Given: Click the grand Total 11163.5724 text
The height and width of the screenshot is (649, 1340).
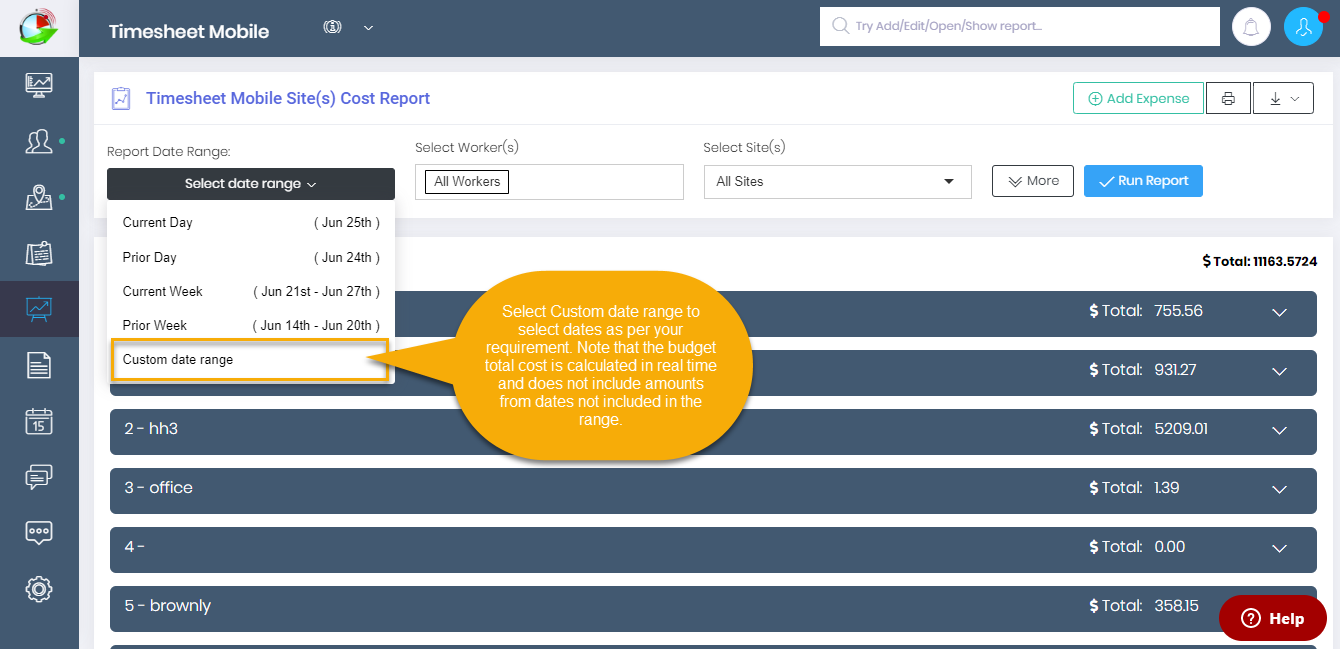Looking at the screenshot, I should [x=1260, y=261].
